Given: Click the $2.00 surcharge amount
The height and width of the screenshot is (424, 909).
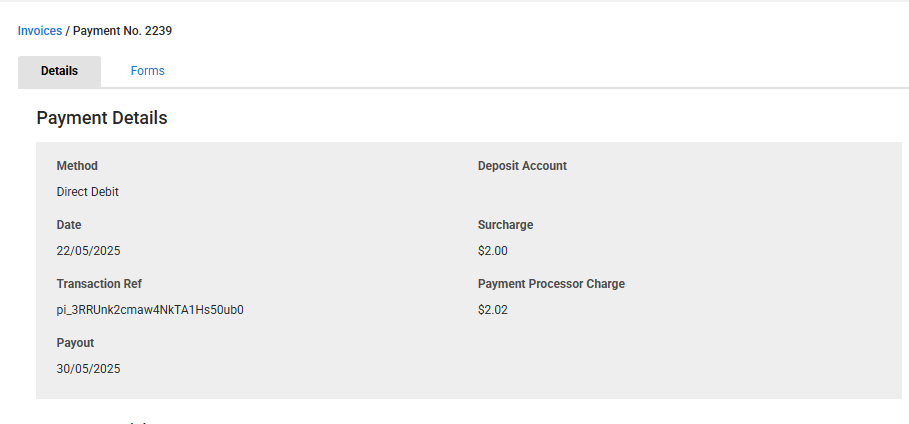Looking at the screenshot, I should 493,251.
